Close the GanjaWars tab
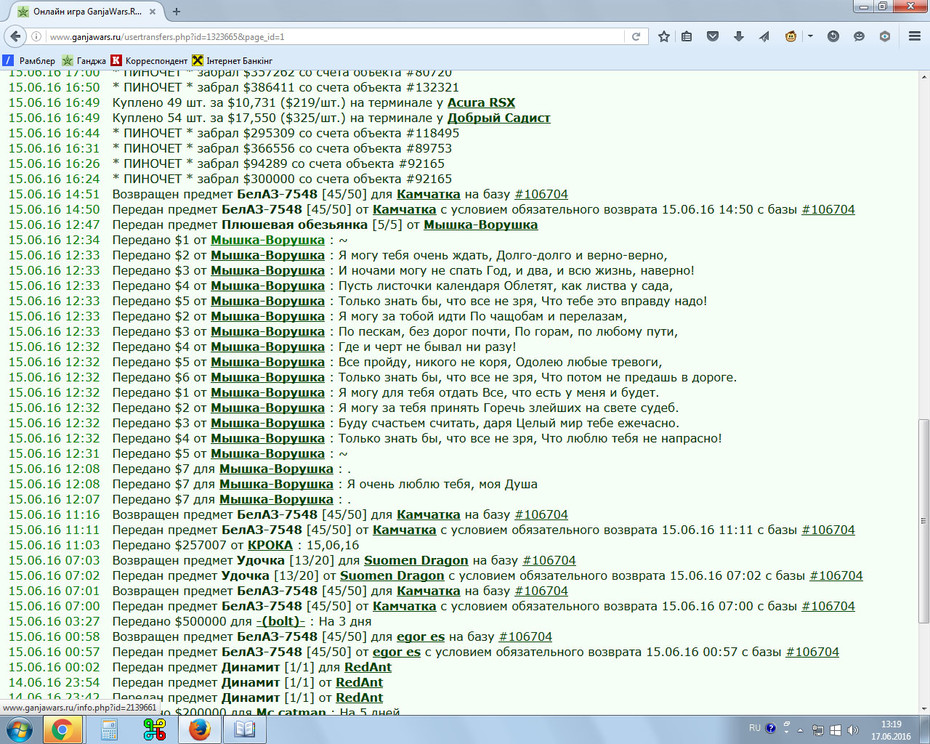 pos(152,11)
